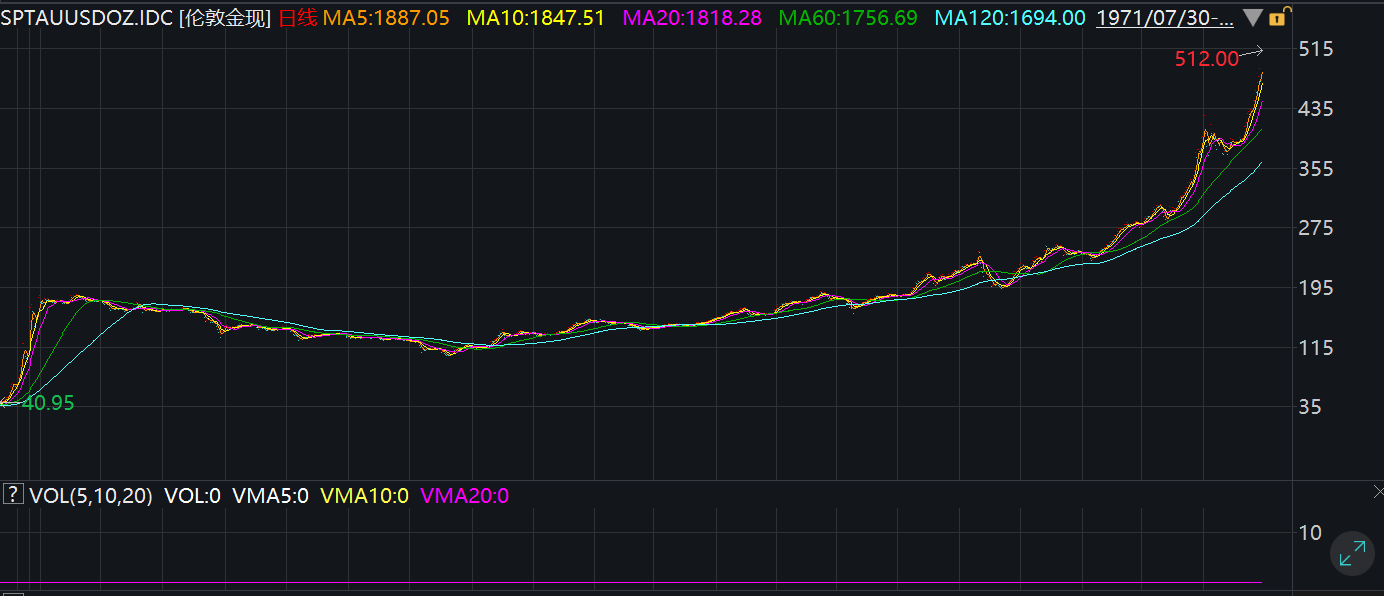Select the MA60:1756.69 indicator label
Image resolution: width=1384 pixels, height=596 pixels.
[848, 18]
